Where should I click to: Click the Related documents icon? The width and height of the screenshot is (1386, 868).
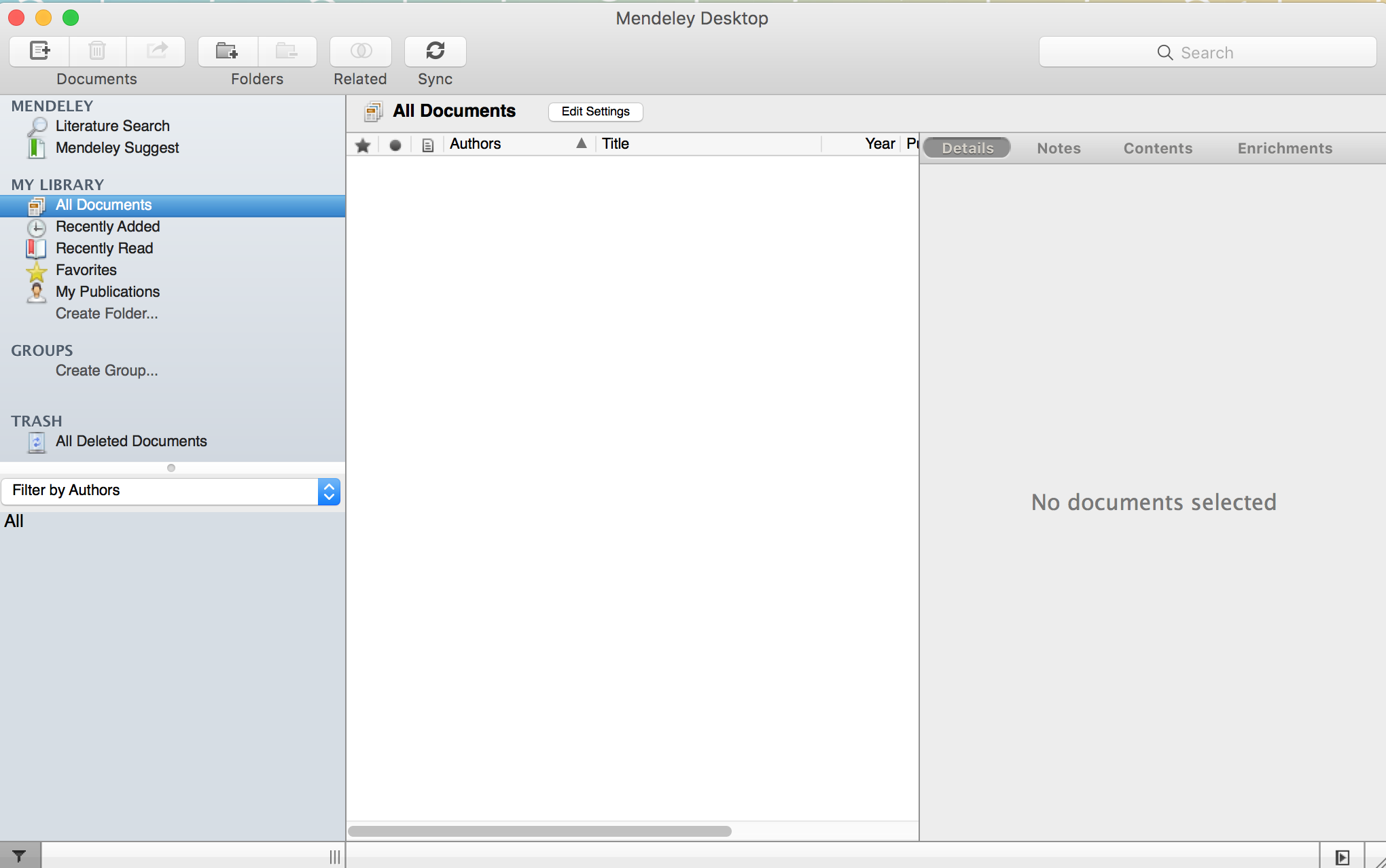coord(361,51)
